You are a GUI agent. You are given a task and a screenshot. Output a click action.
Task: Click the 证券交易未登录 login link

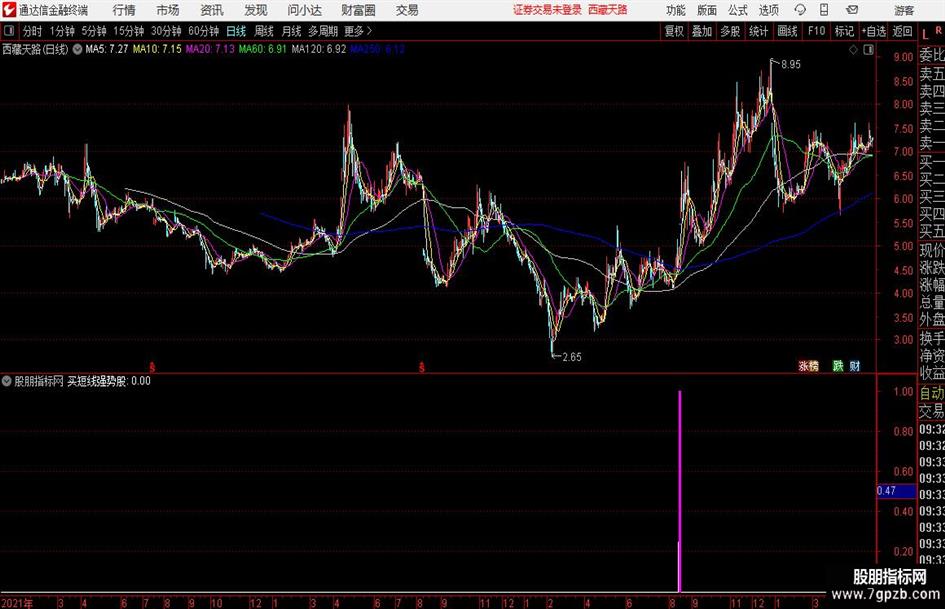click(547, 10)
